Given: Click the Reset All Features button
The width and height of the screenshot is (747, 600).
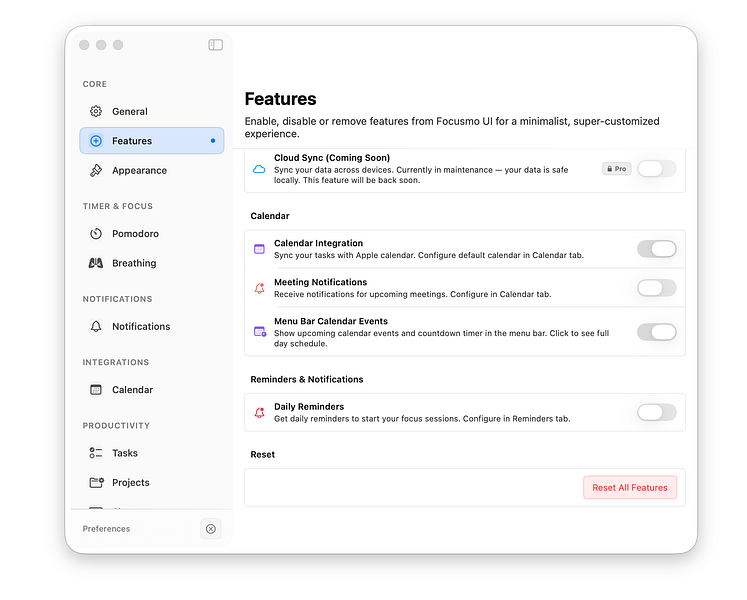Looking at the screenshot, I should [630, 488].
